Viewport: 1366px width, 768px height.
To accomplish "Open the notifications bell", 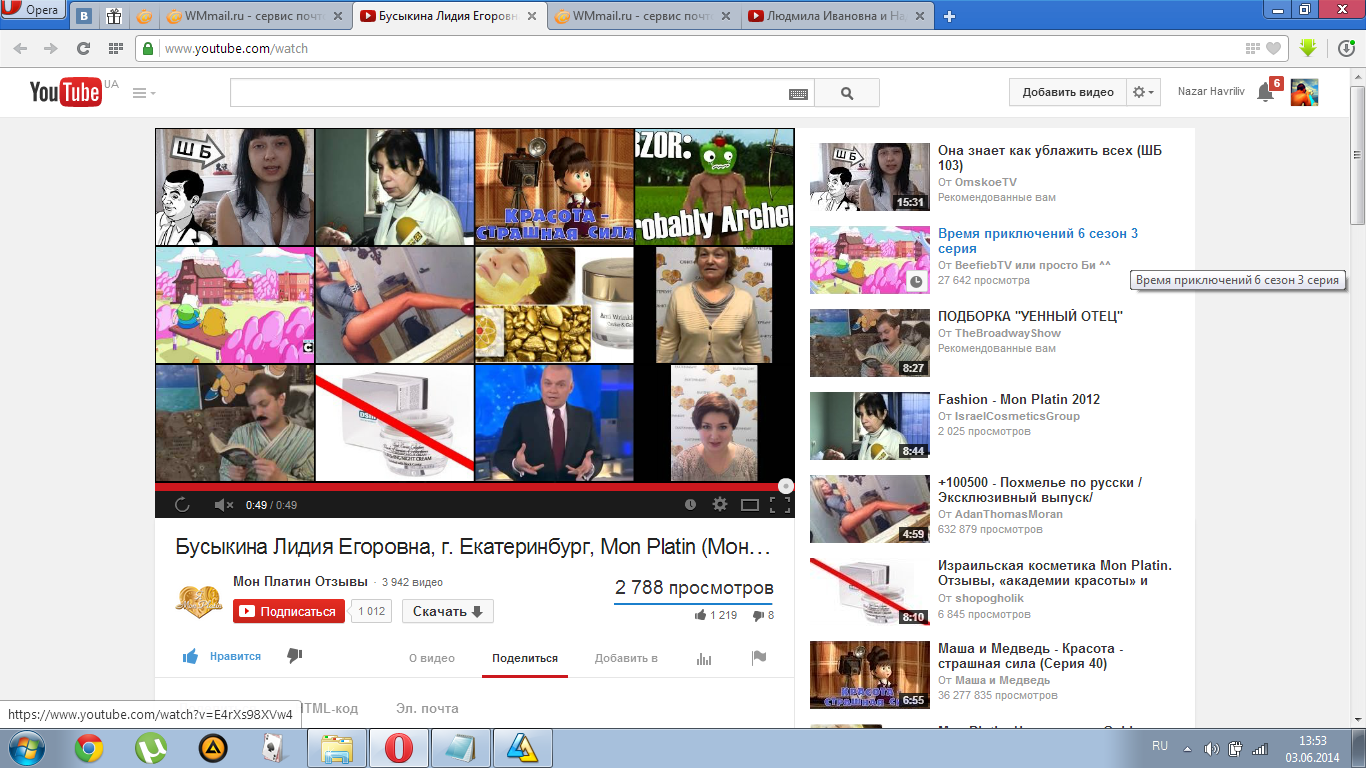I will 1265,93.
